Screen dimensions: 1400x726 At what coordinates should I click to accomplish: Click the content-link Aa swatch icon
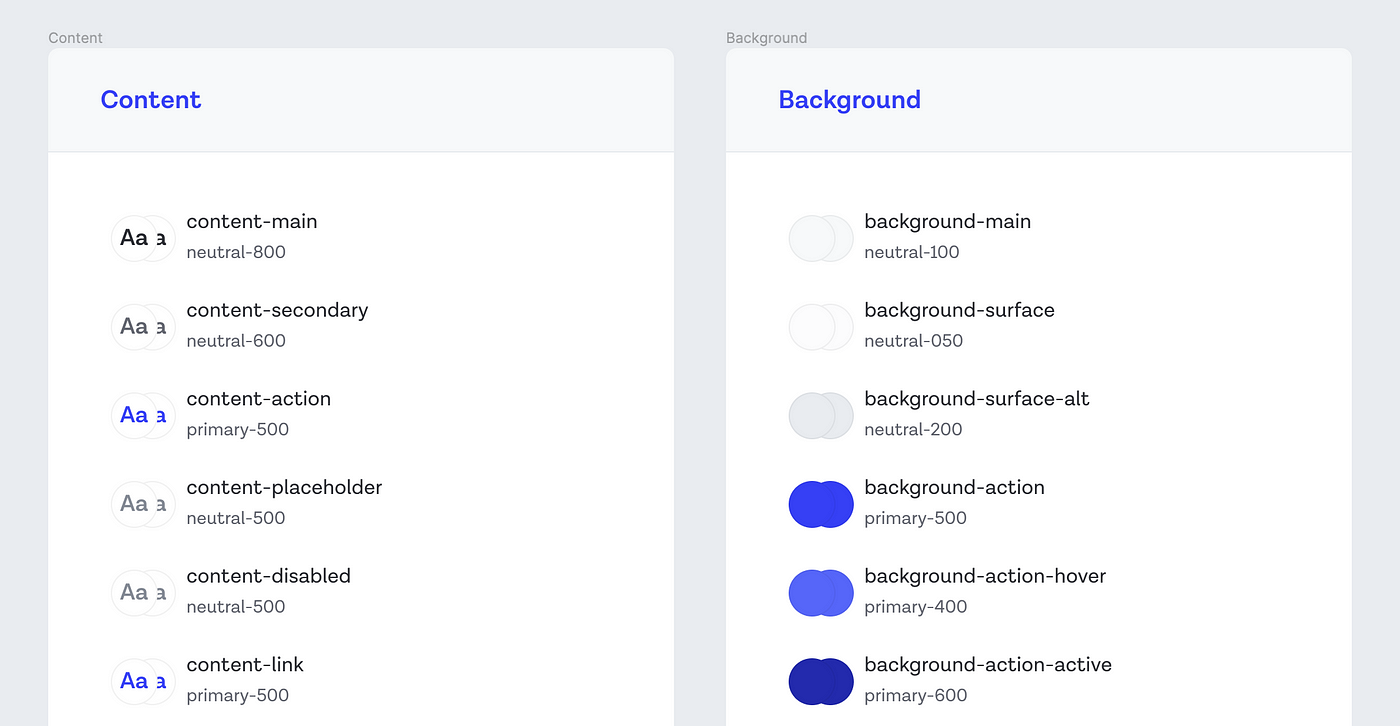143,681
